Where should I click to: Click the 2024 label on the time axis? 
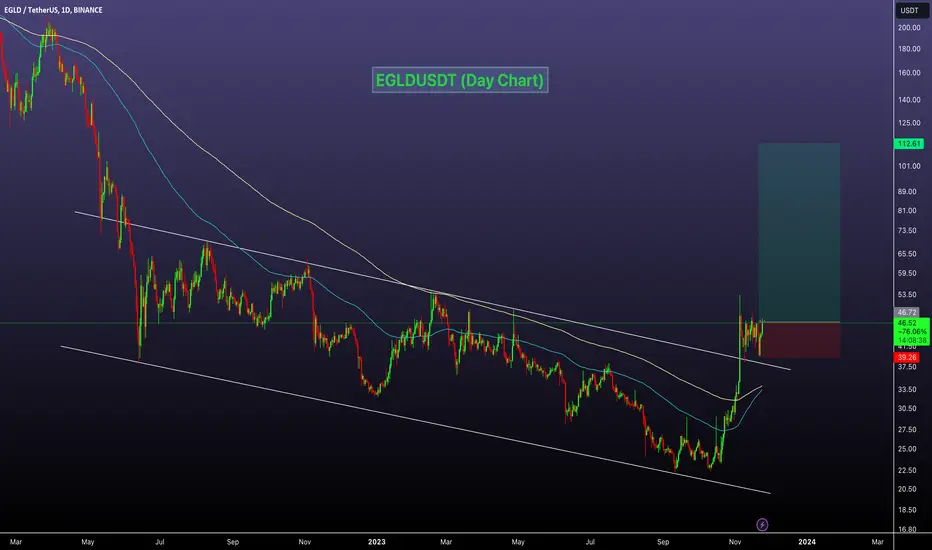point(807,542)
